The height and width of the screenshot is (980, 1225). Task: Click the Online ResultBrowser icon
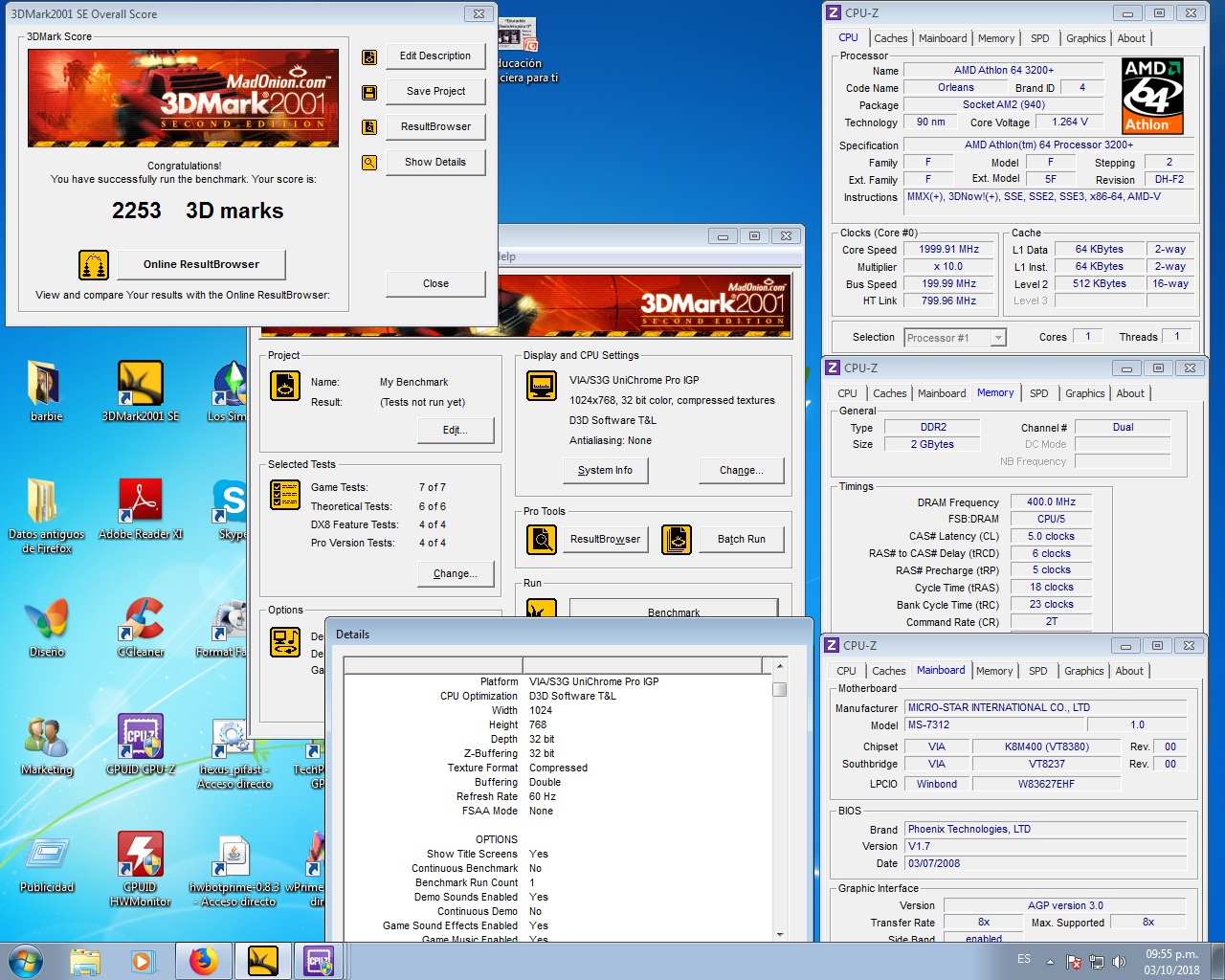pyautogui.click(x=94, y=265)
